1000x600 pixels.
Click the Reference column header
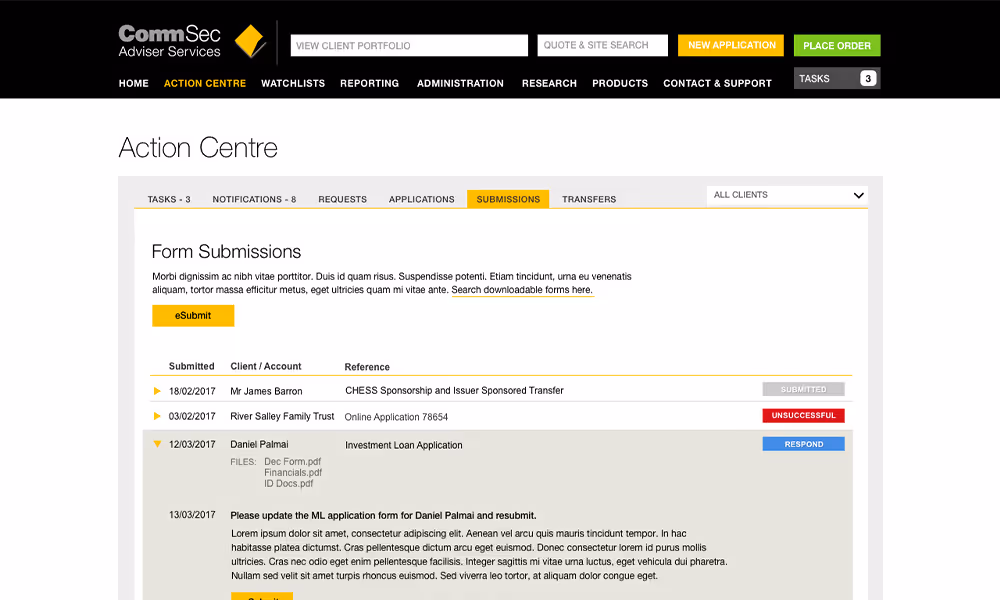point(367,367)
